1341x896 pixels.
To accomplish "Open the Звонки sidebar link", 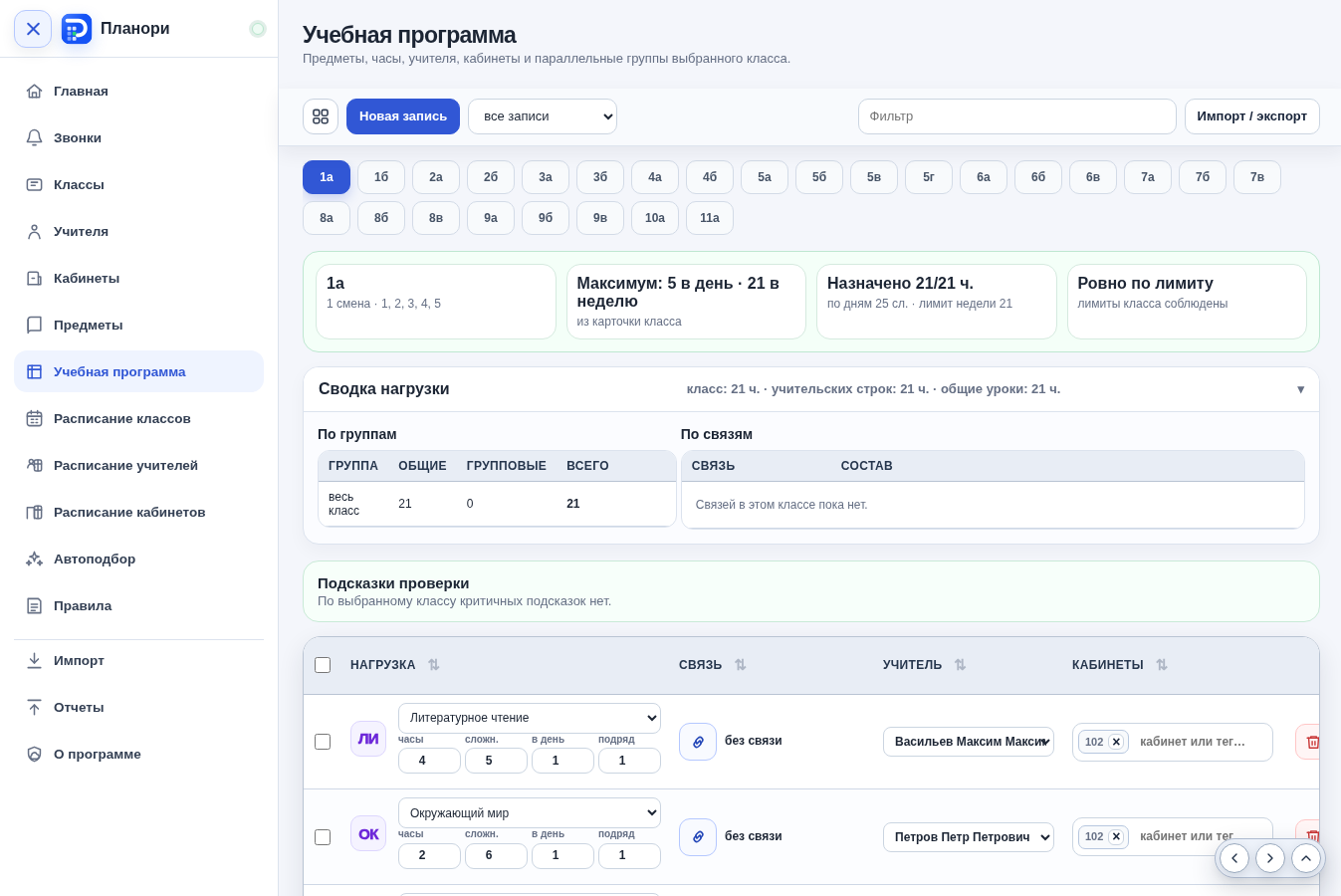I will point(138,137).
